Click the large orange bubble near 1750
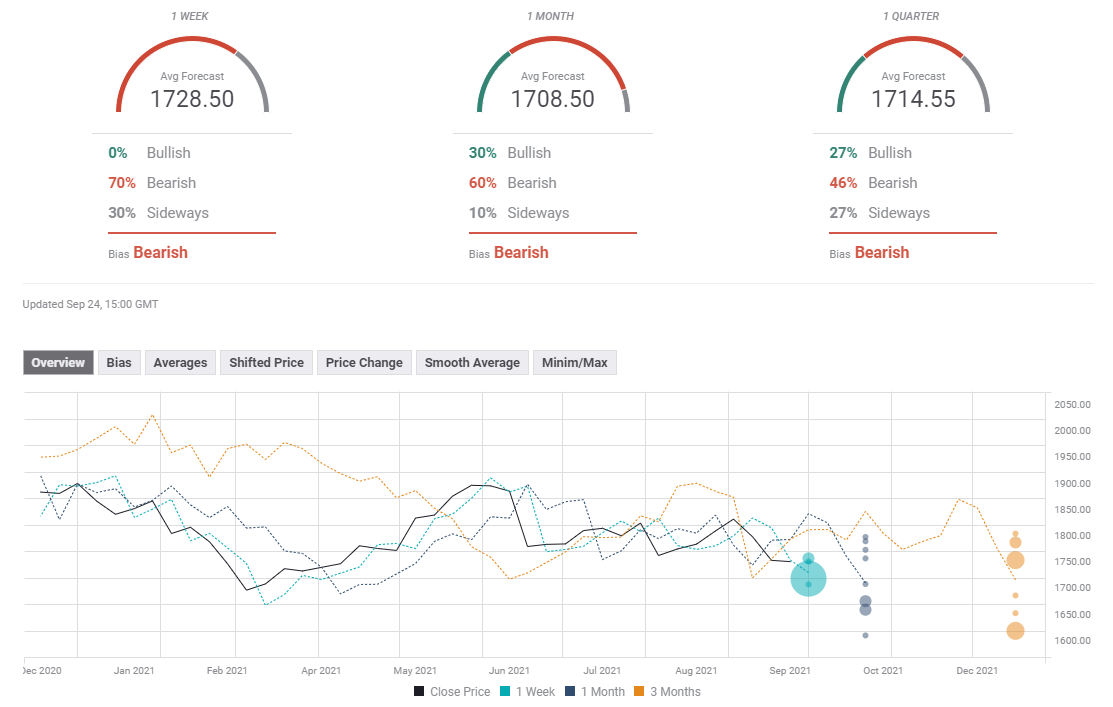The width and height of the screenshot is (1113, 707). pos(1015,560)
